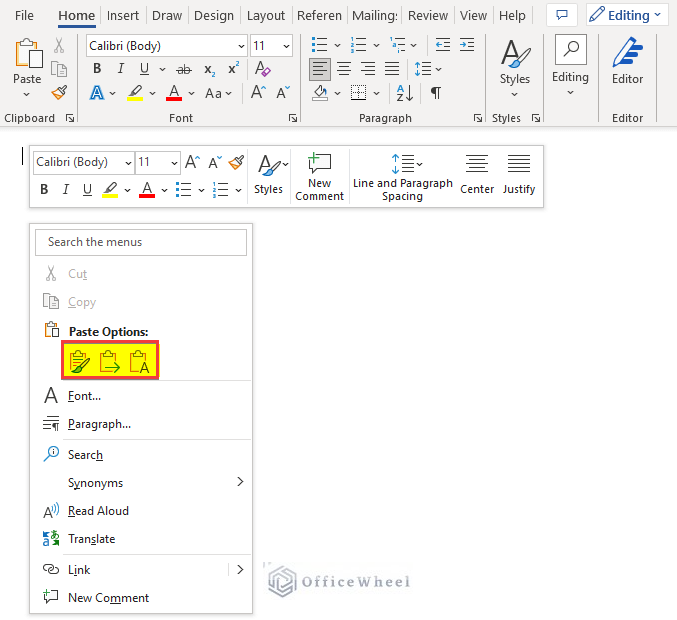Viewport: 677px width, 620px height.
Task: Open the File tab
Action: 24,16
